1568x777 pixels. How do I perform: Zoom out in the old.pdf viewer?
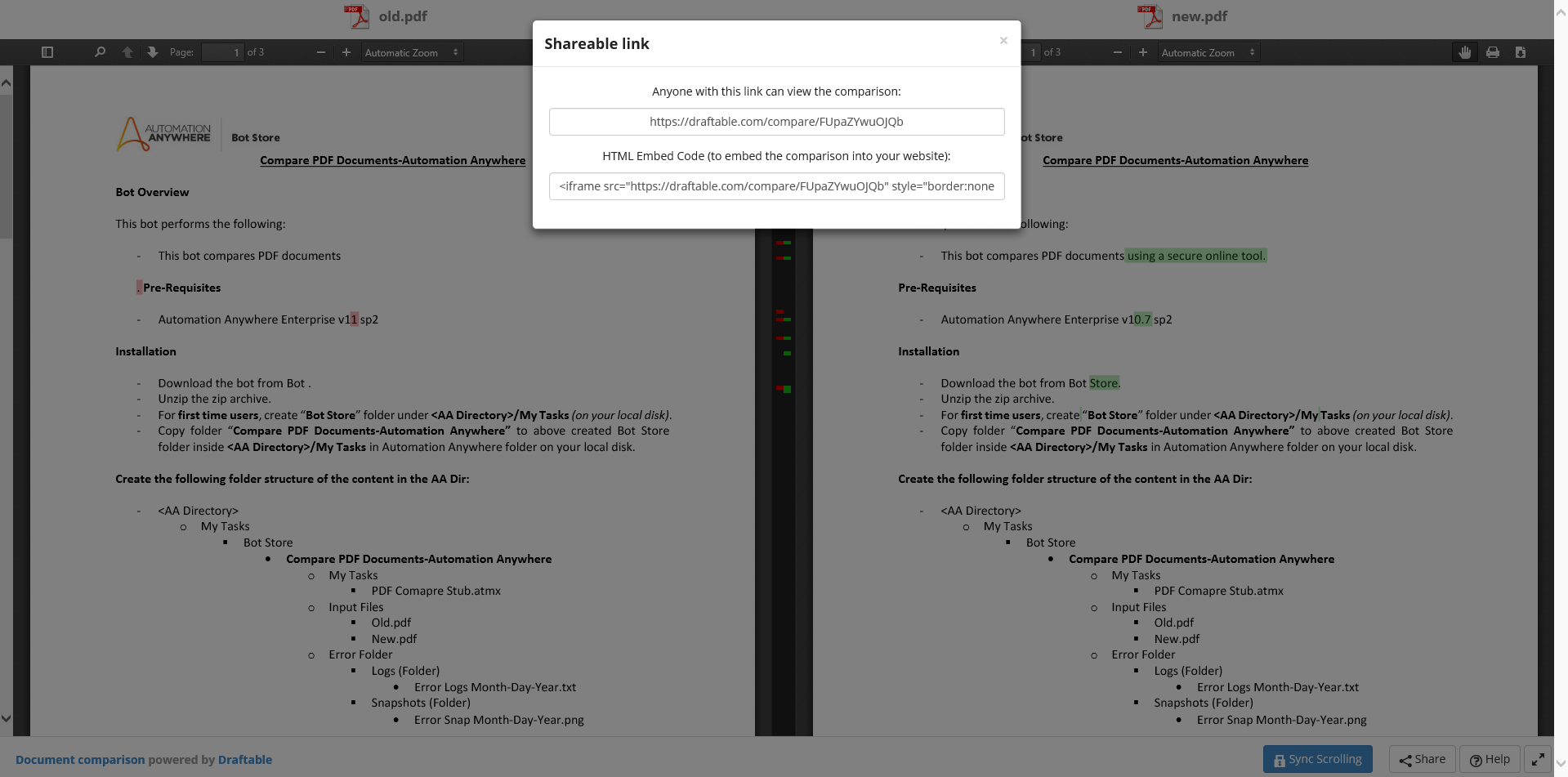[321, 52]
